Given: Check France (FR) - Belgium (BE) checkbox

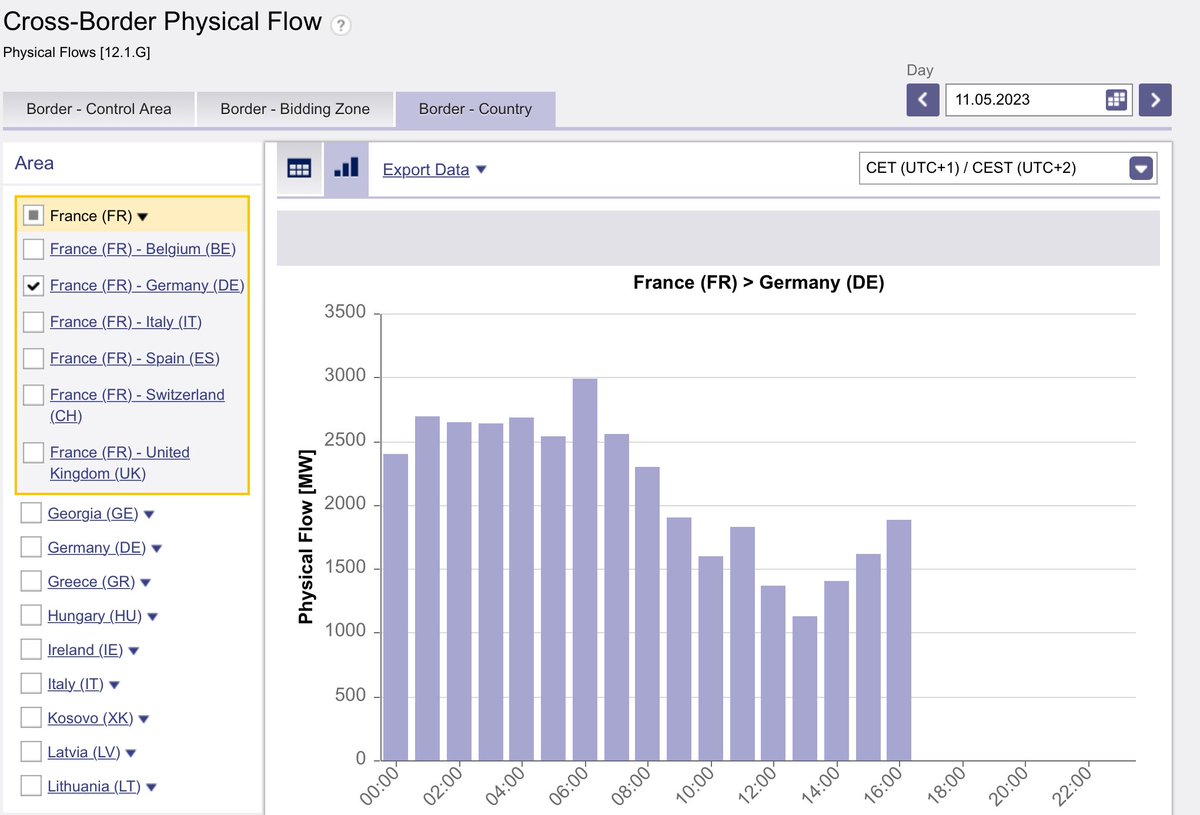Looking at the screenshot, I should click(x=33, y=248).
